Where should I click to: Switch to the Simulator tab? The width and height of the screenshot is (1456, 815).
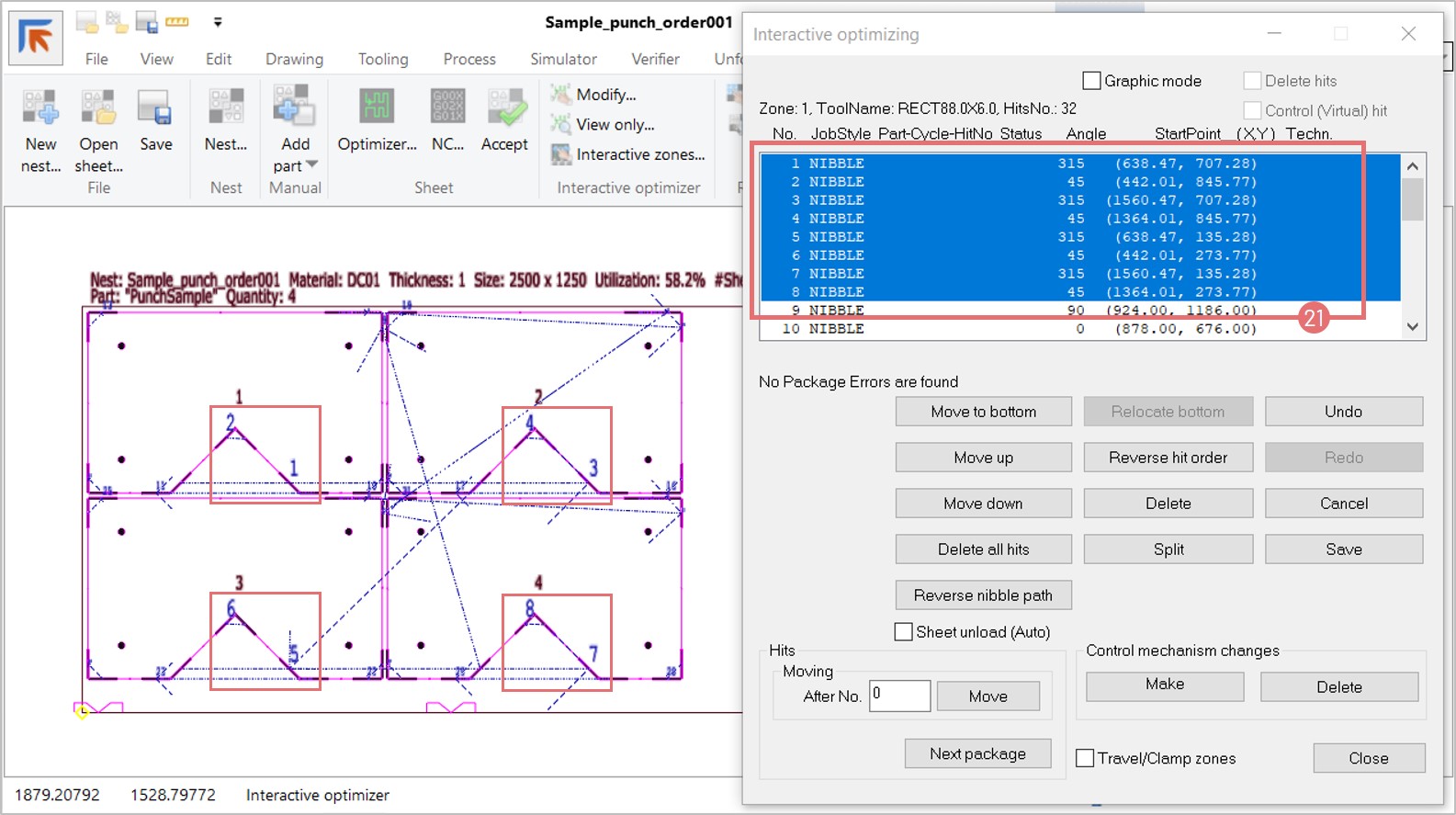pos(563,59)
